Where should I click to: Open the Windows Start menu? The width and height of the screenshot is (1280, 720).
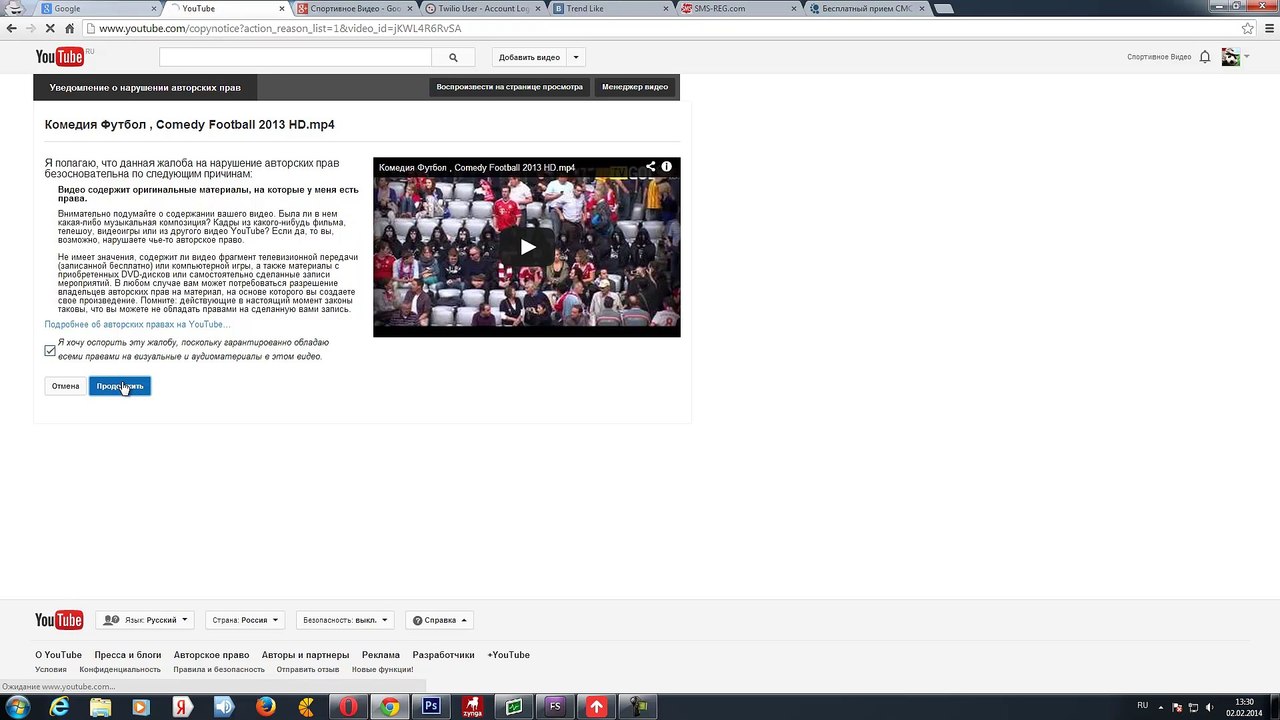[x=17, y=707]
